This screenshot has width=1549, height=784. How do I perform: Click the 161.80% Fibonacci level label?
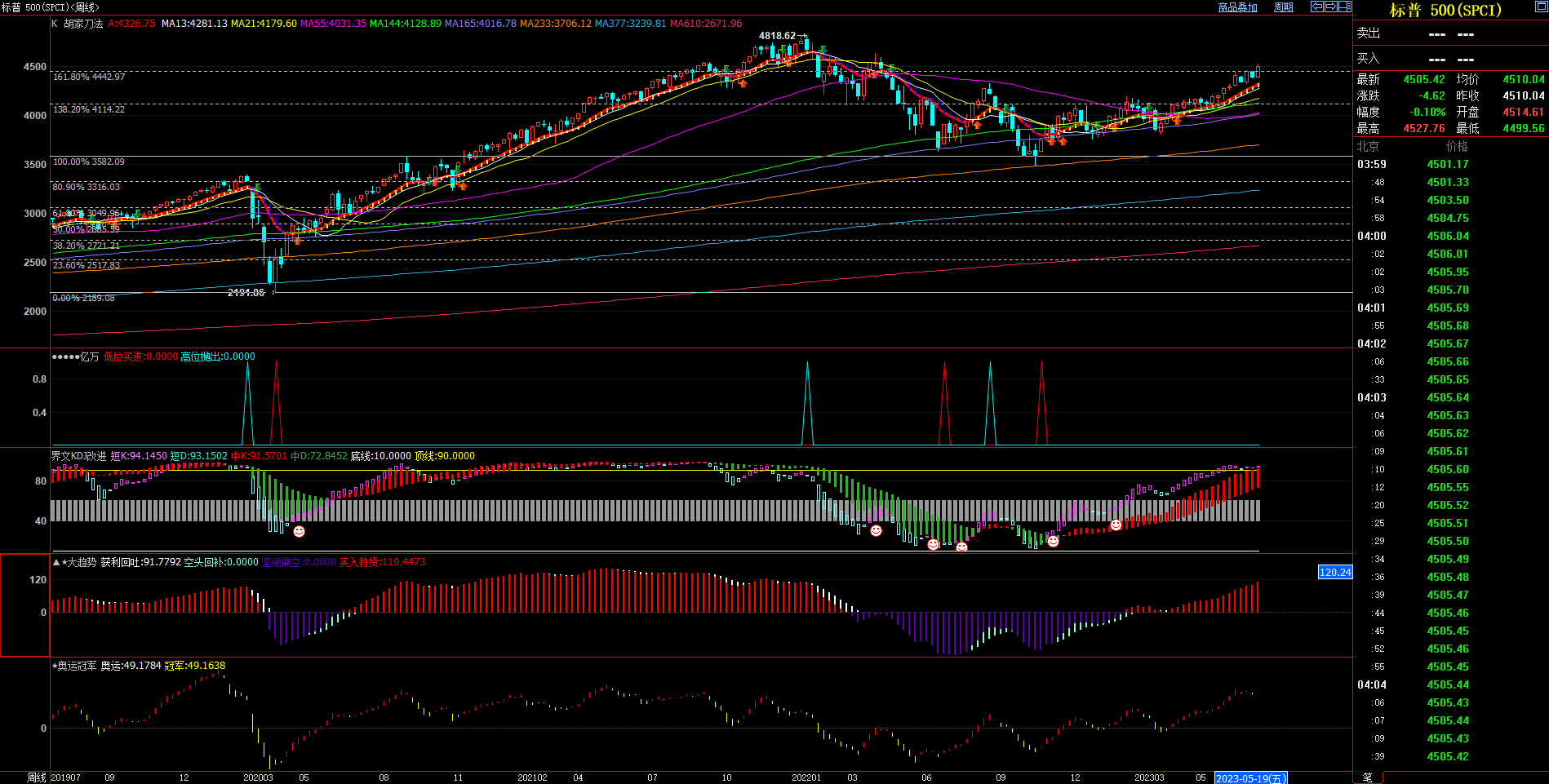click(x=89, y=77)
